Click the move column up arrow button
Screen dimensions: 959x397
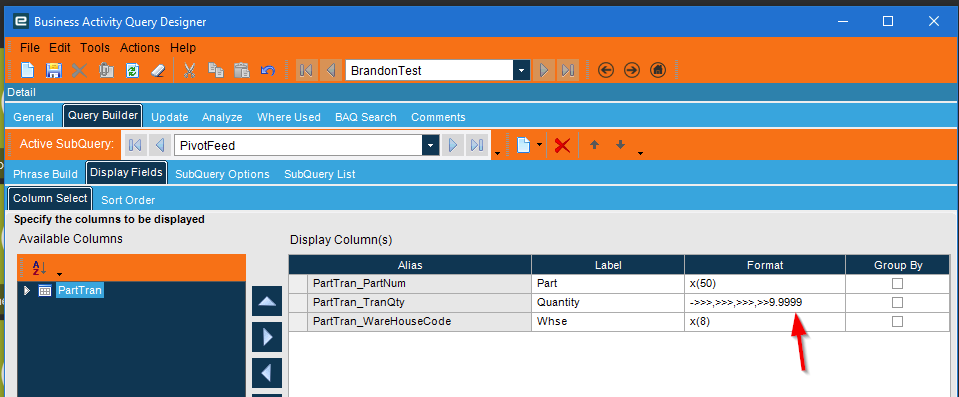coord(267,301)
